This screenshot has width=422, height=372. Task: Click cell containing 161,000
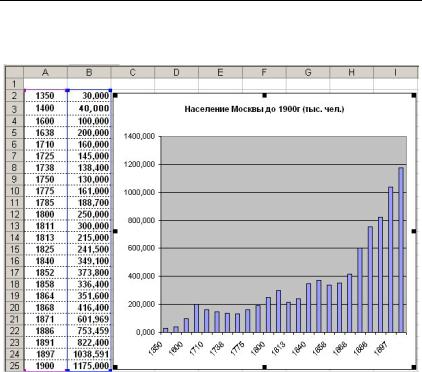click(x=89, y=191)
